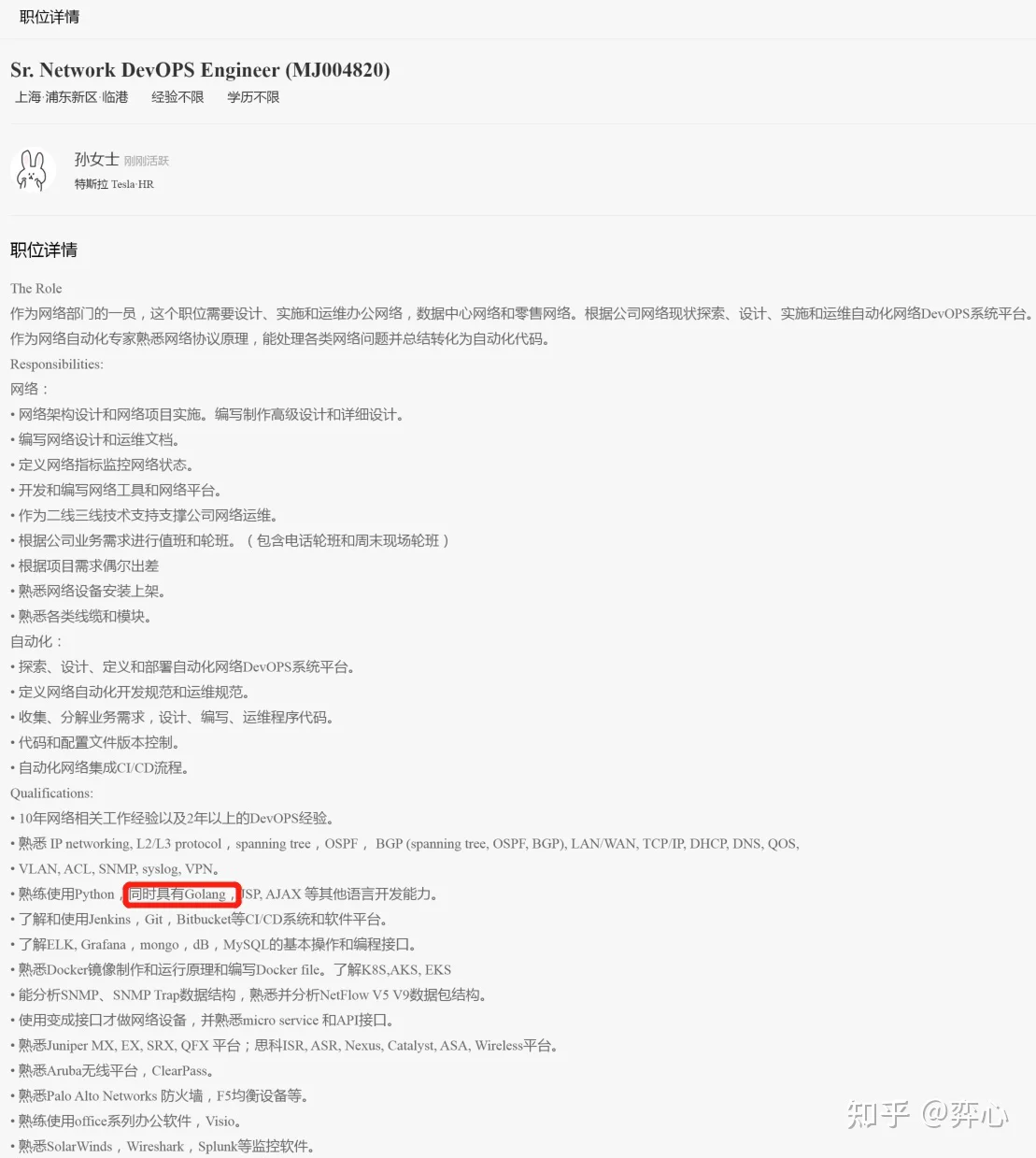Click the Responsibilities: label
This screenshot has width=1036, height=1158.
point(57,365)
